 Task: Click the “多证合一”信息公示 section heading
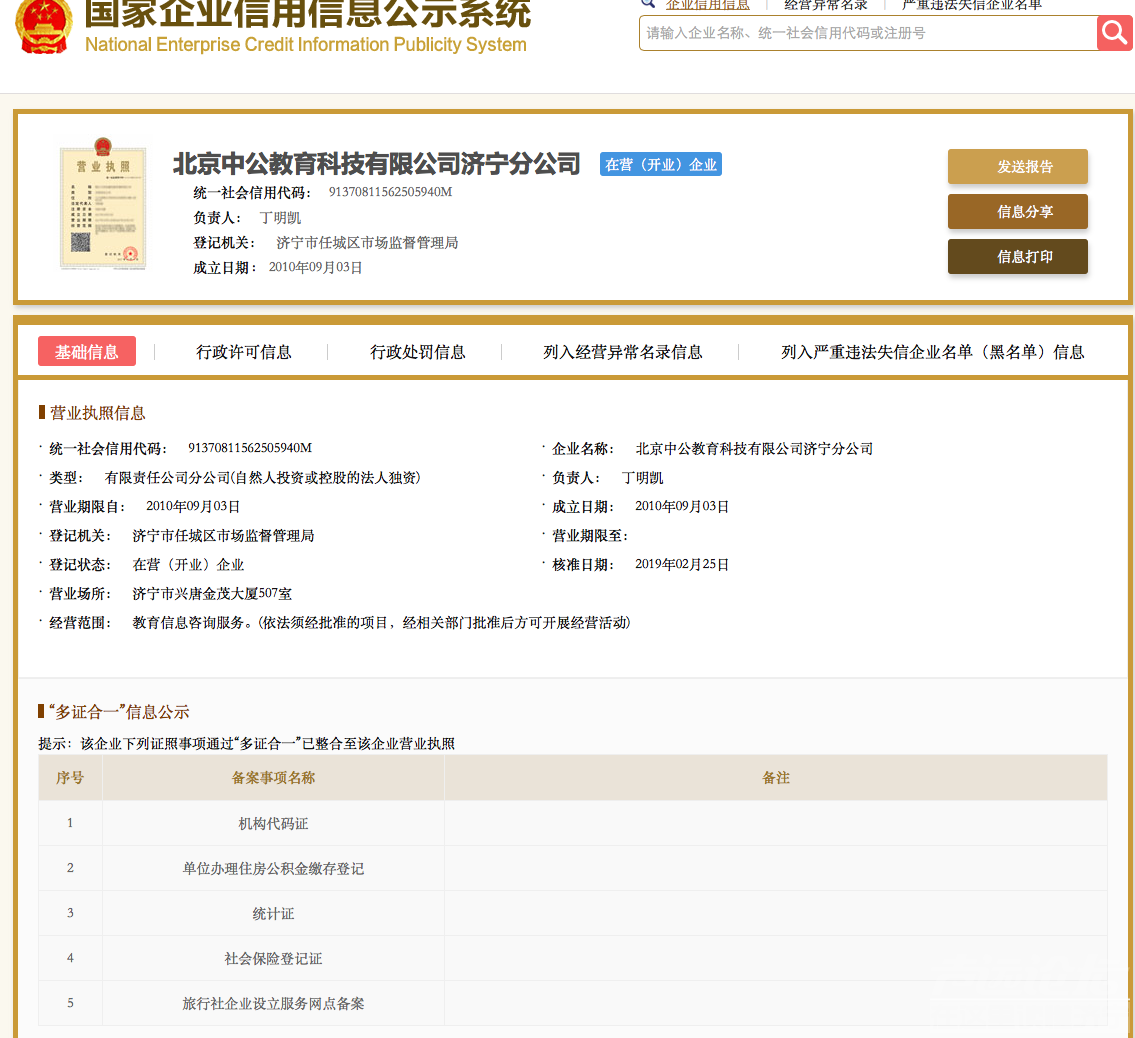point(119,712)
